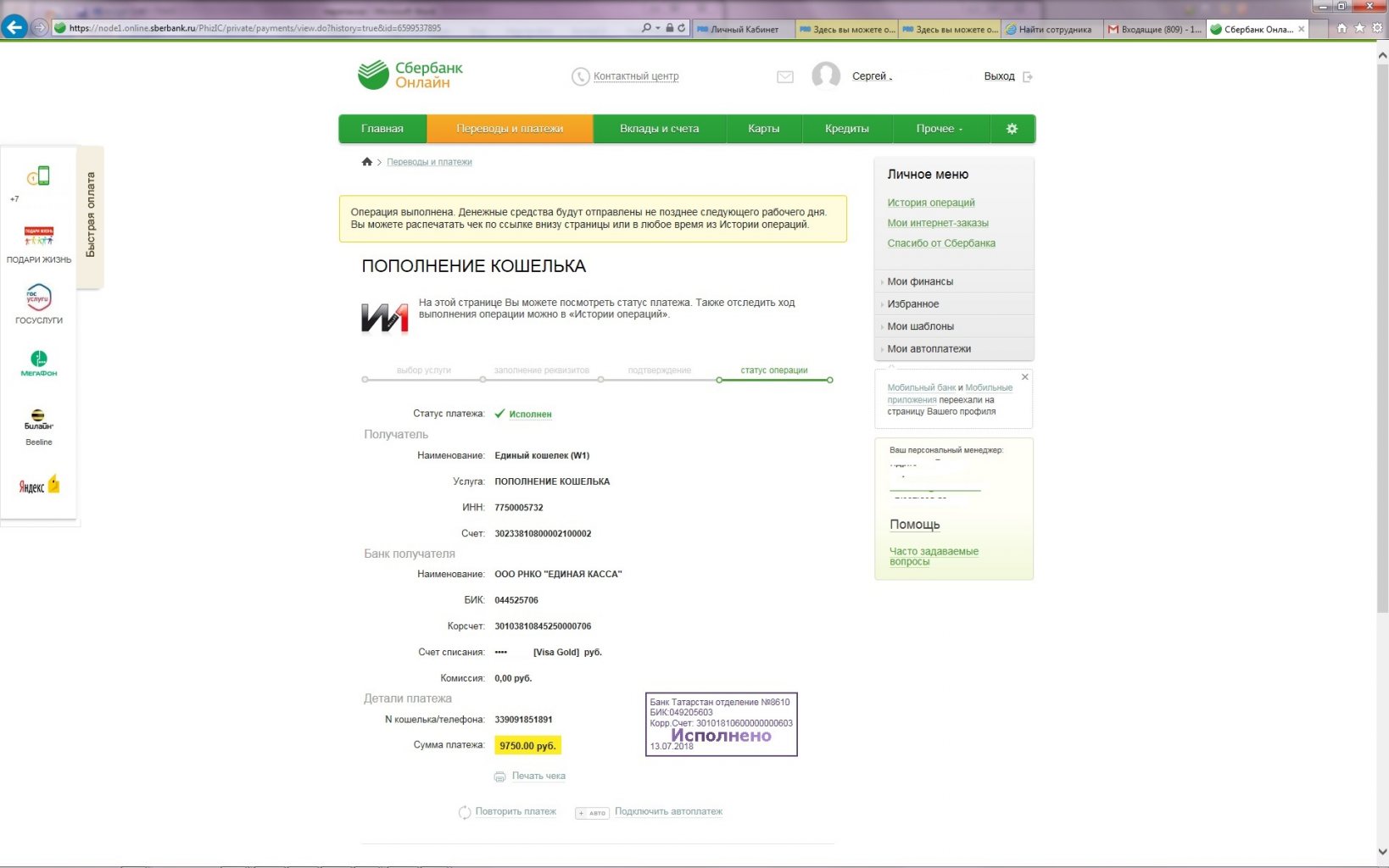Click Печать чека link
Screen dimensions: 1389x868
coord(538,776)
